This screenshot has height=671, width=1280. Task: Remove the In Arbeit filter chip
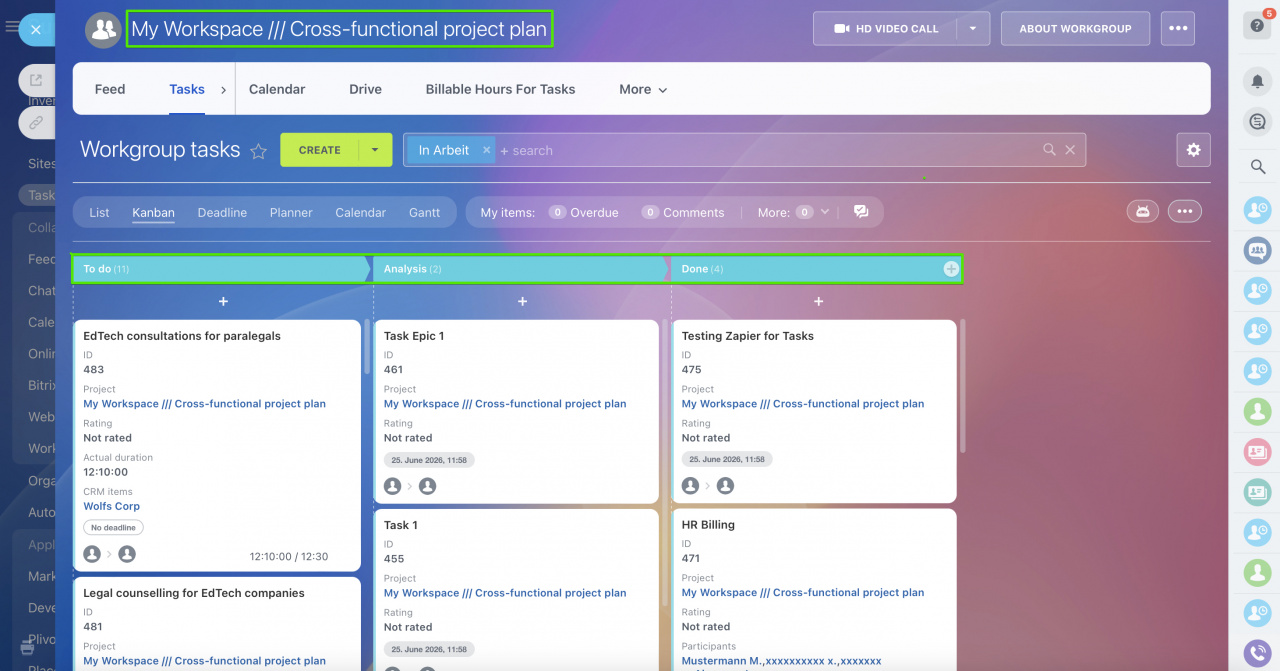tap(486, 149)
